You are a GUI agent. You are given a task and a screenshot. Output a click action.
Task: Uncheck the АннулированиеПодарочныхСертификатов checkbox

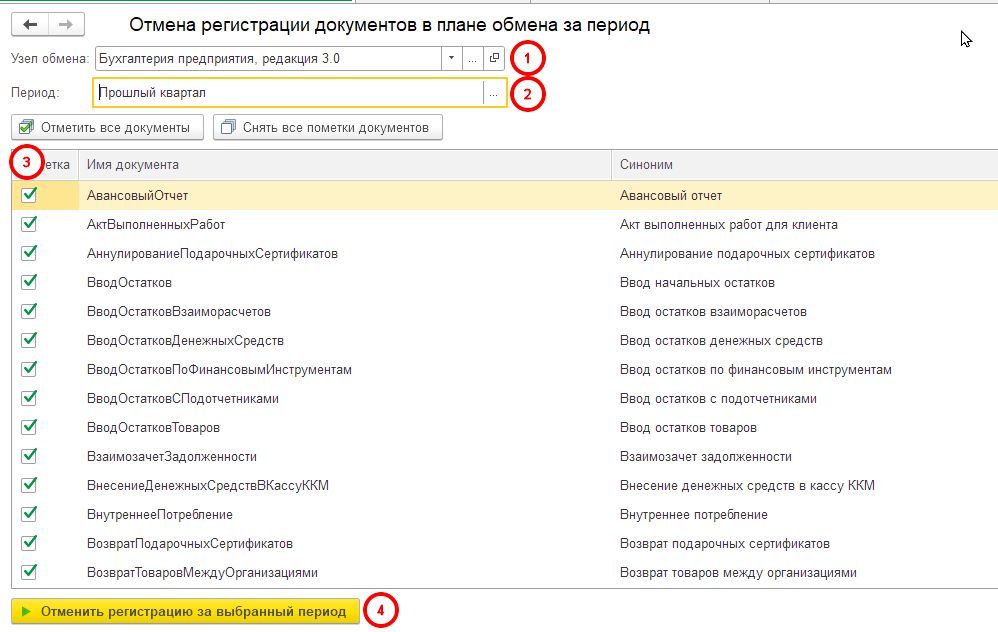coord(29,253)
